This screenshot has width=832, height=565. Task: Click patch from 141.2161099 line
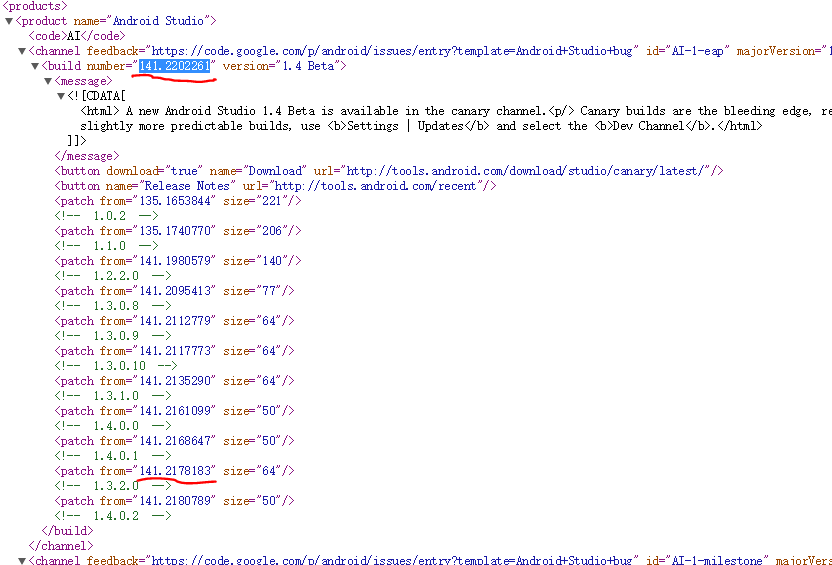175,411
